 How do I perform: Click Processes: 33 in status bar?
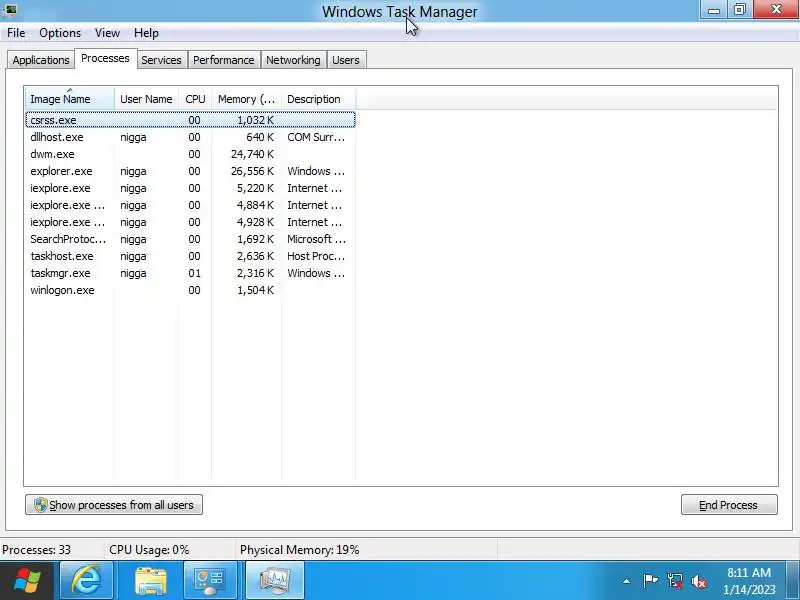tap(36, 550)
